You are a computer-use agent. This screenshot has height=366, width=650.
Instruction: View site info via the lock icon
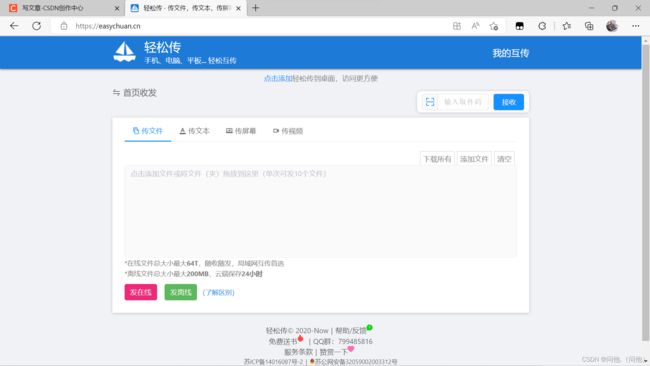tap(64, 26)
